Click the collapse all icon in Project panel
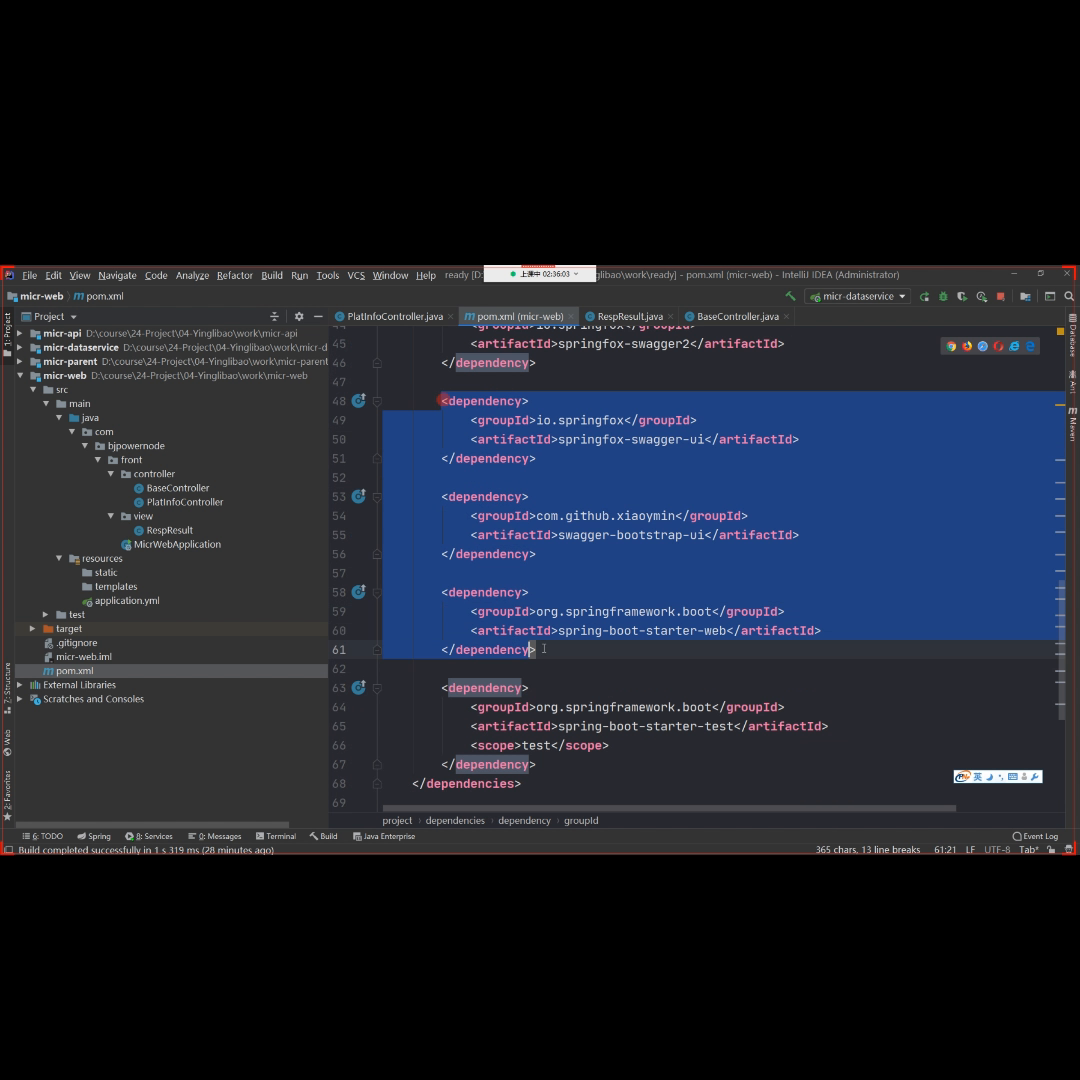Image resolution: width=1080 pixels, height=1080 pixels. (x=274, y=317)
